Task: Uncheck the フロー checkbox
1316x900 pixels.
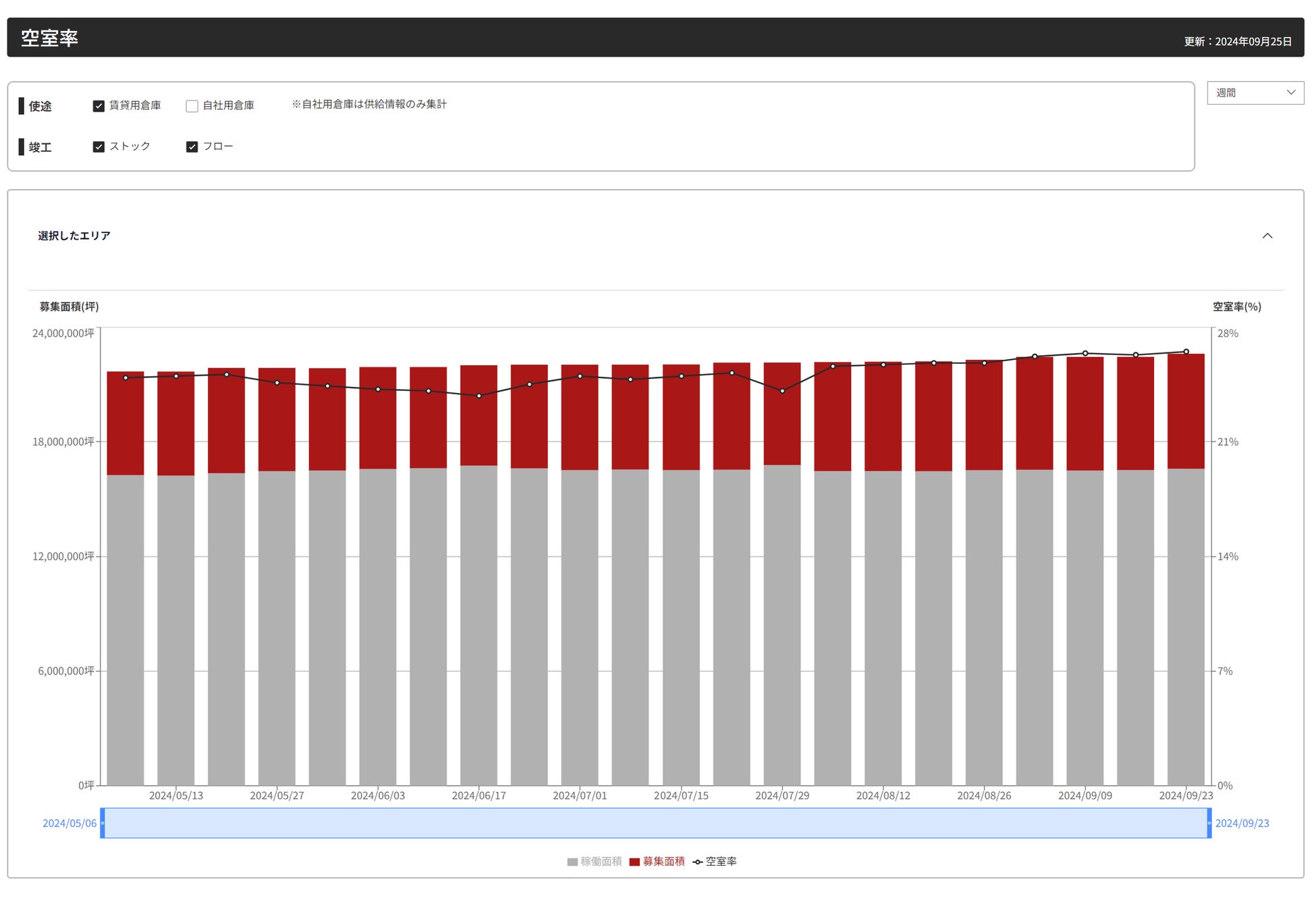Action: coord(192,147)
